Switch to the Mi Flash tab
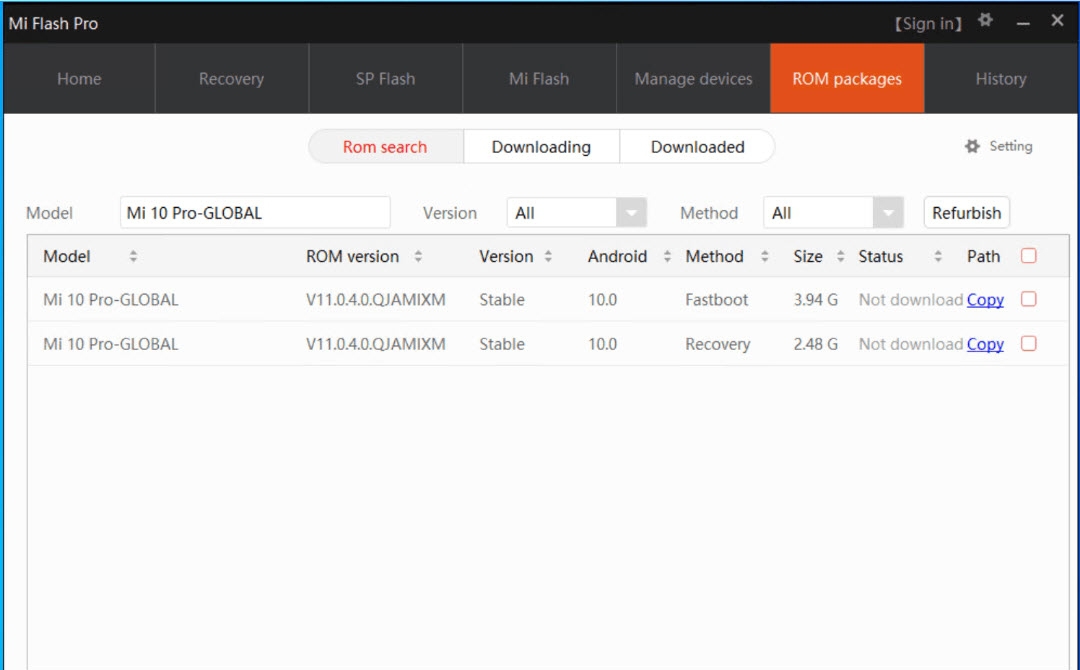The width and height of the screenshot is (1080, 670). (x=539, y=79)
